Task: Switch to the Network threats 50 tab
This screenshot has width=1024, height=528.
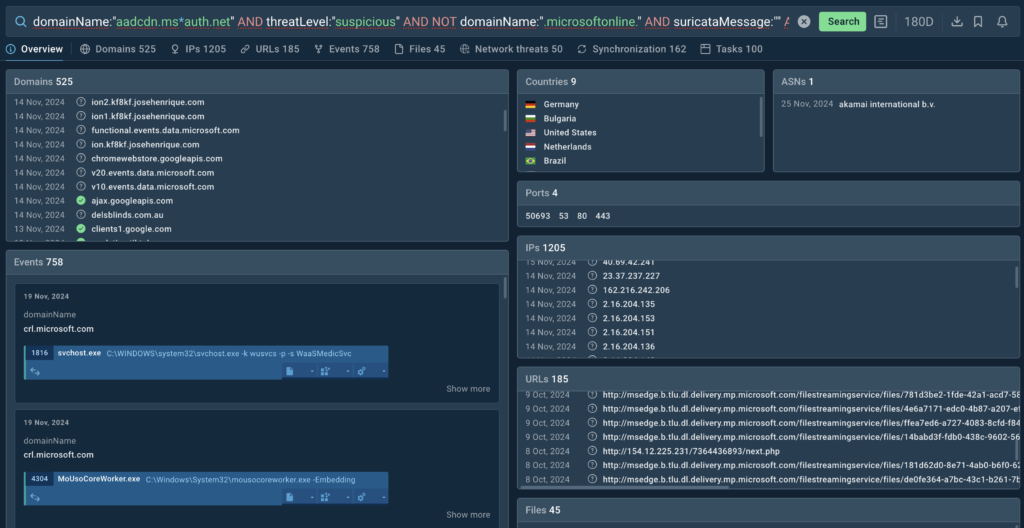Action: pyautogui.click(x=511, y=49)
